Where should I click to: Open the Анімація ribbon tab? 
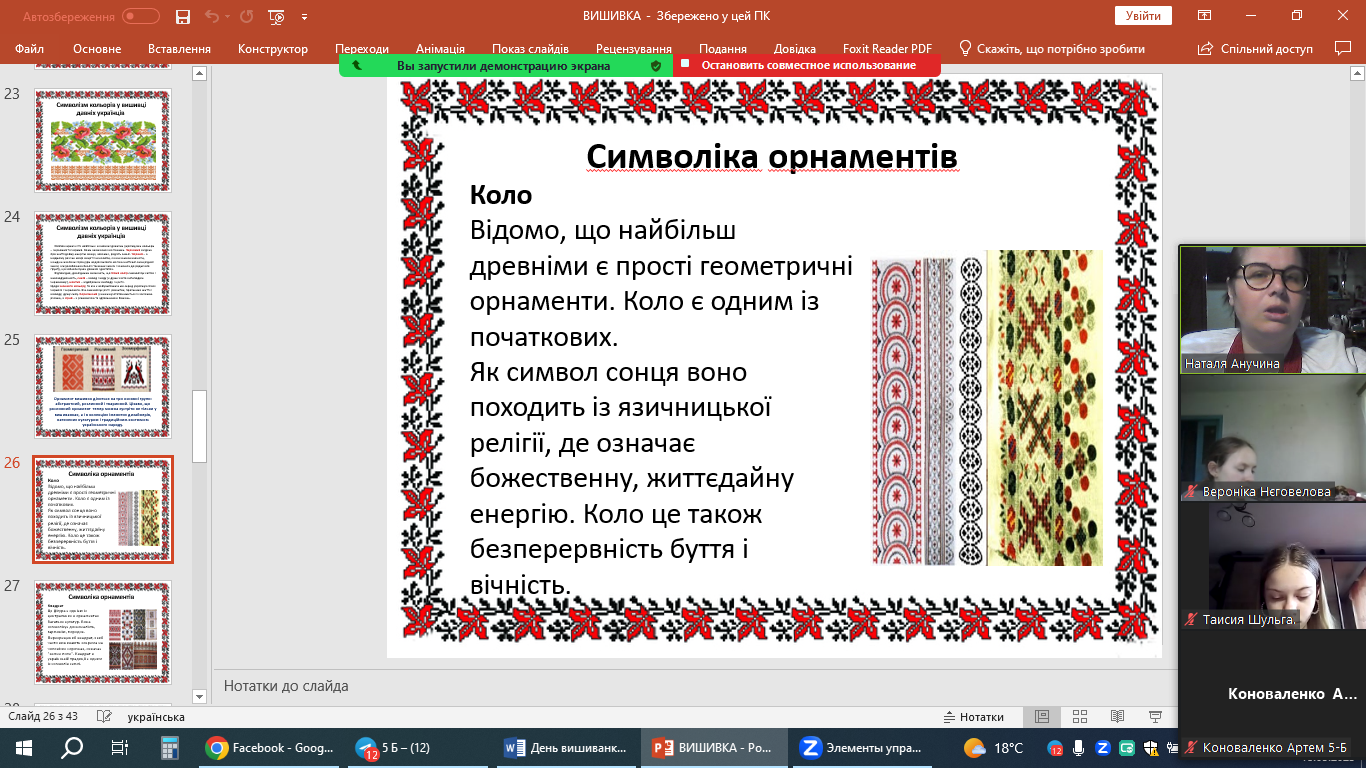(x=440, y=48)
